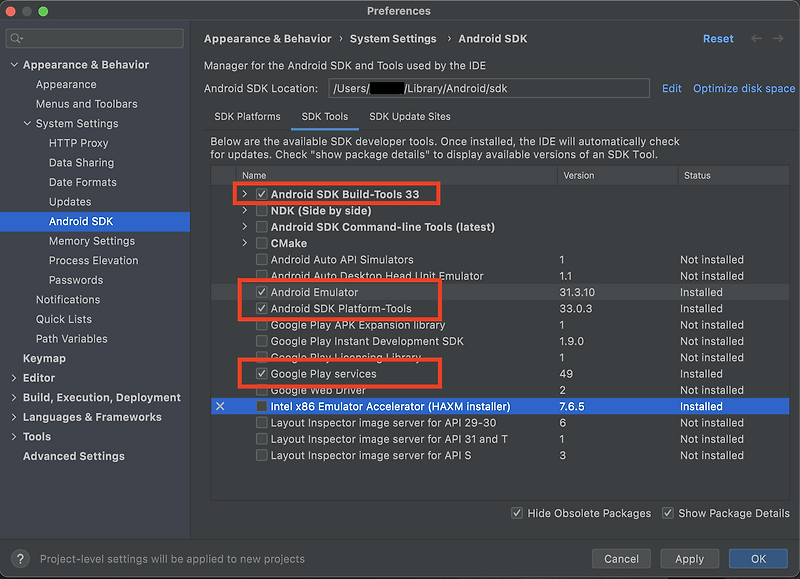Viewport: 800px width, 579px height.
Task: Toggle Show Package Details checkbox
Action: pyautogui.click(x=667, y=513)
